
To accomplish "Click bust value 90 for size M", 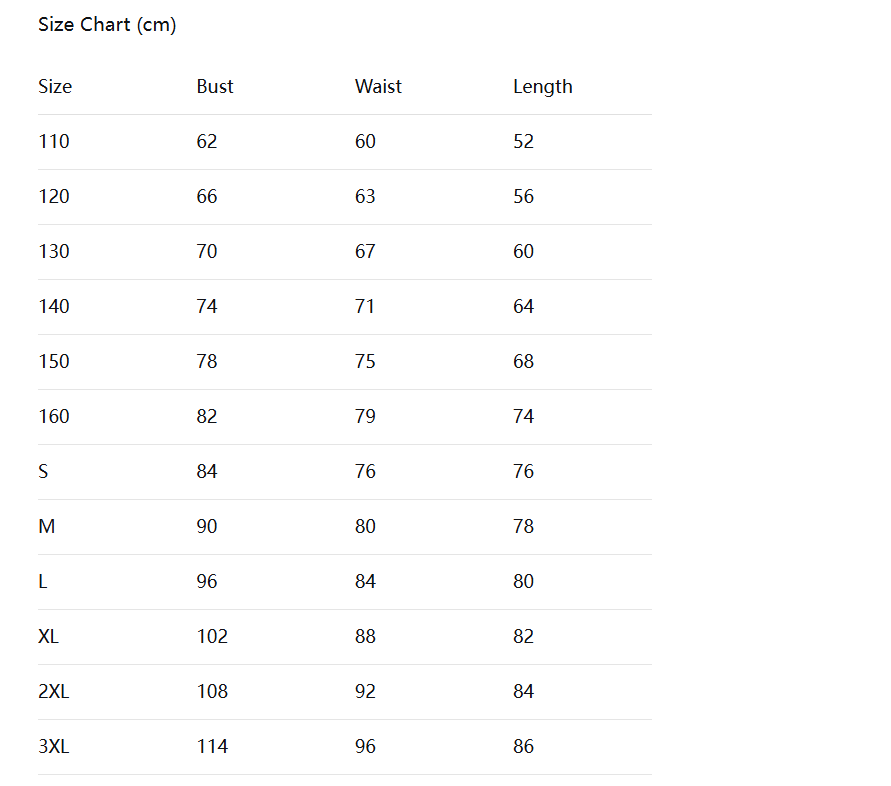I will point(207,526).
